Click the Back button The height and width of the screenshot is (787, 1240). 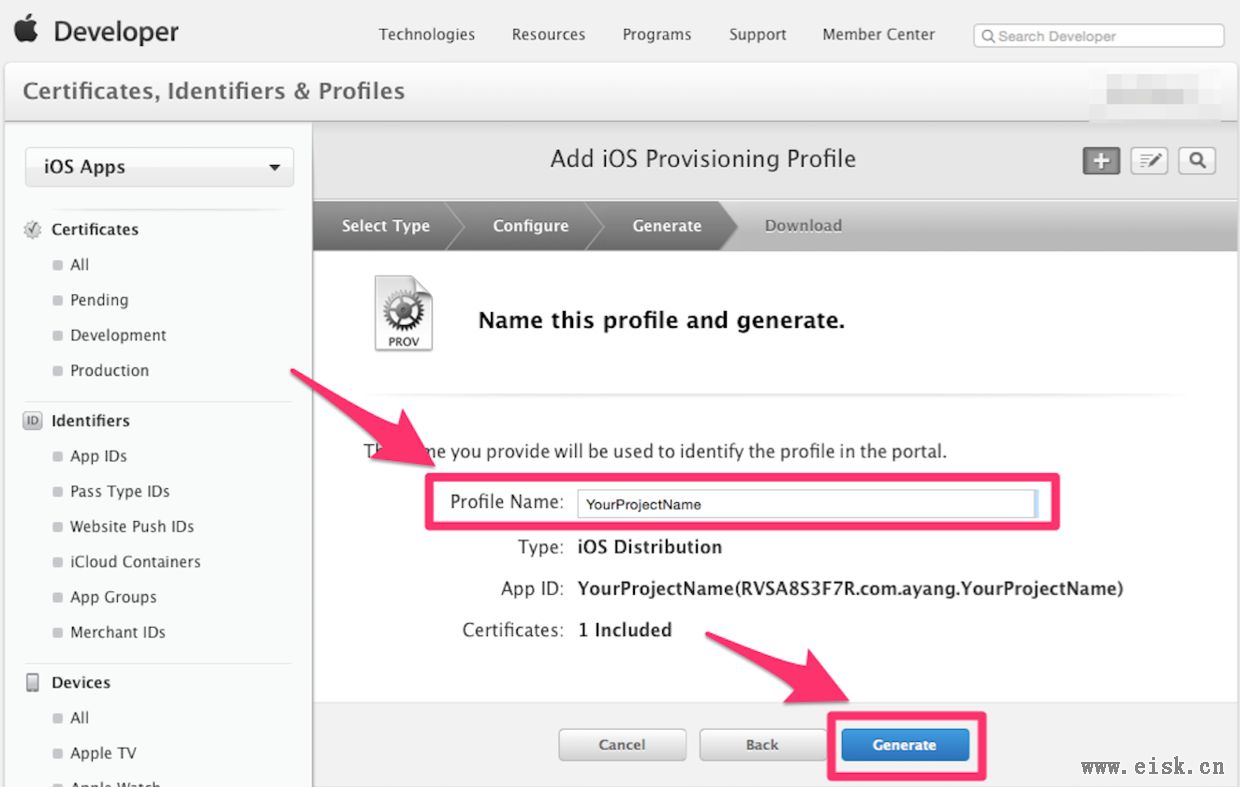[x=762, y=745]
